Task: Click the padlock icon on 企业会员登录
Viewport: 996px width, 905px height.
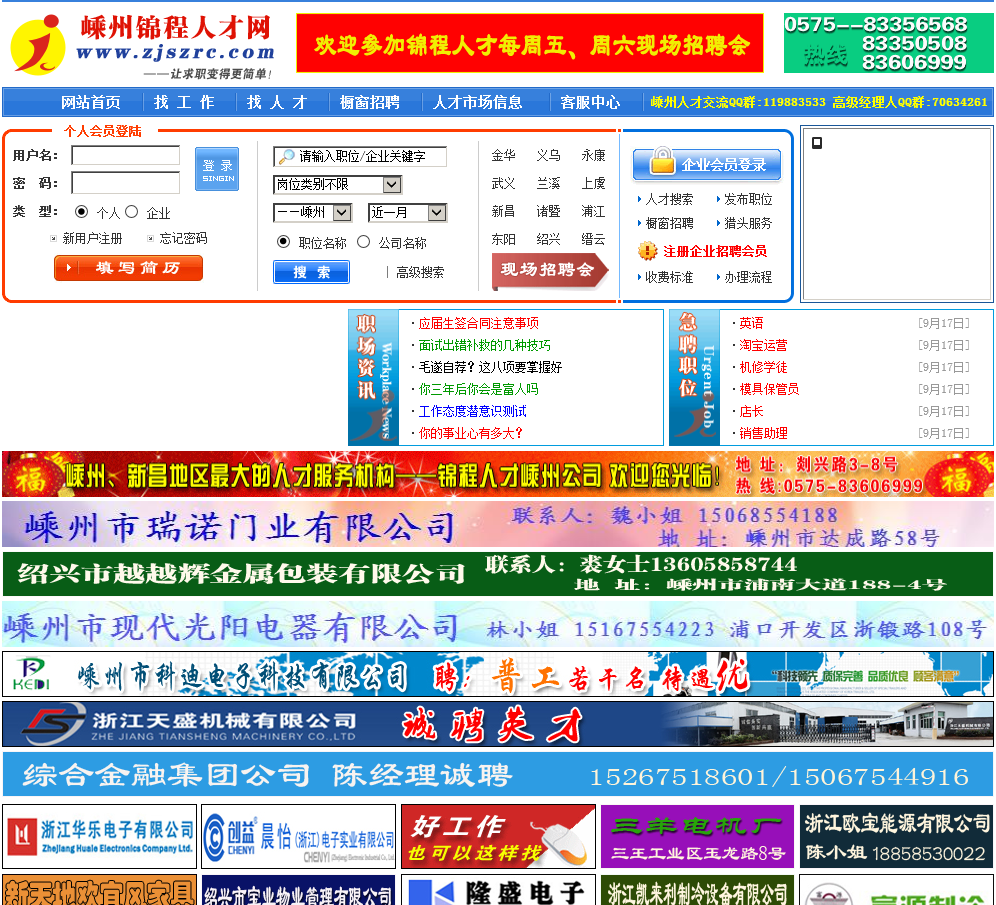Action: [x=662, y=161]
